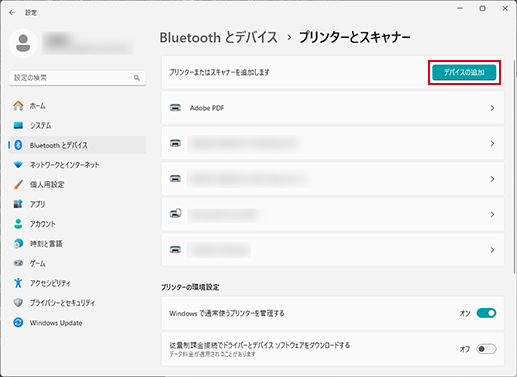Select Bluetooth とデバイス in sidebar
This screenshot has height=377, width=517.
[77, 145]
